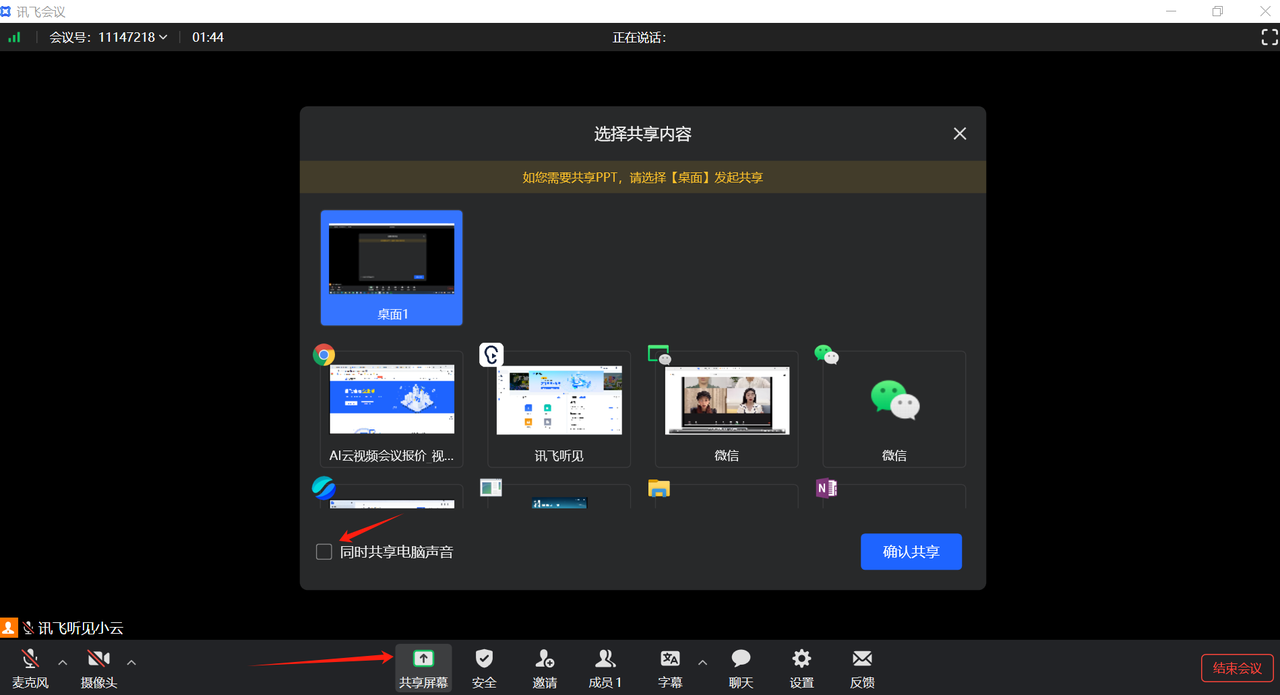Screen dimensions: 1280x695
Task: Click the 选择共享内容 dialog title
Action: [x=643, y=134]
